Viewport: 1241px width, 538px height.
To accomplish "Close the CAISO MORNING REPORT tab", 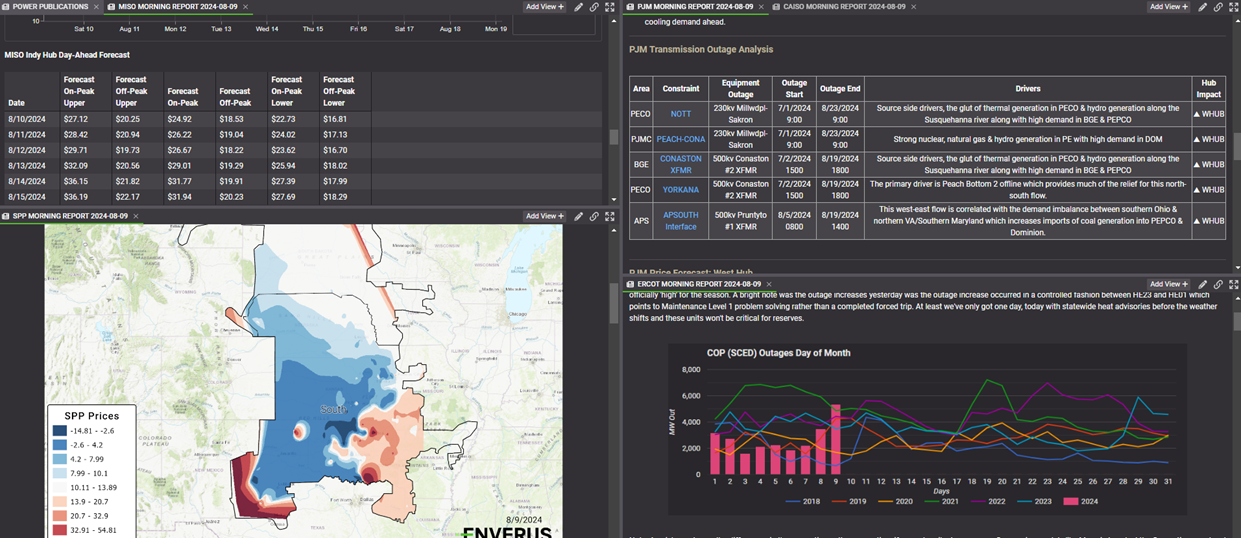I will [914, 7].
